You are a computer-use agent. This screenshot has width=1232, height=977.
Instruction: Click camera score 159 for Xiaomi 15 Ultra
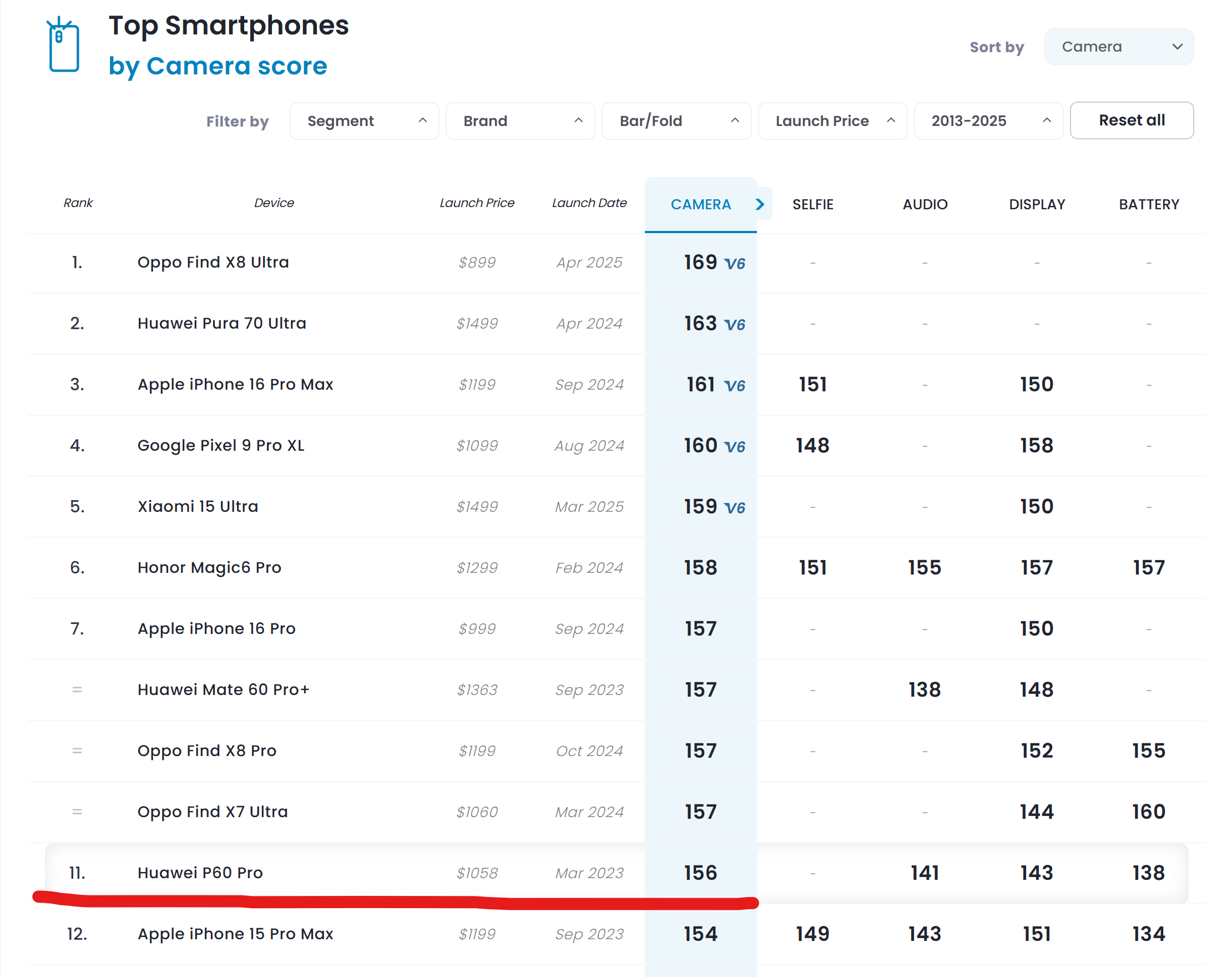(x=700, y=506)
